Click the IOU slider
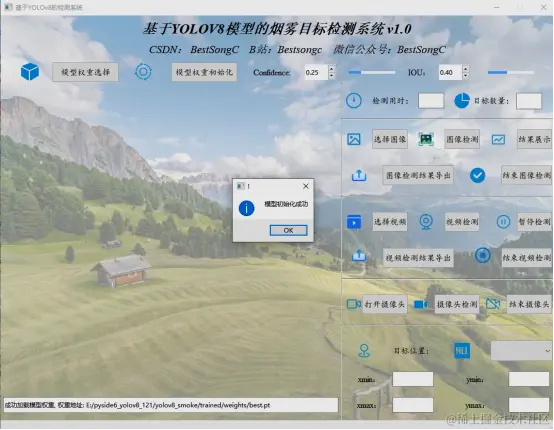This screenshot has width=554, height=430. point(511,72)
